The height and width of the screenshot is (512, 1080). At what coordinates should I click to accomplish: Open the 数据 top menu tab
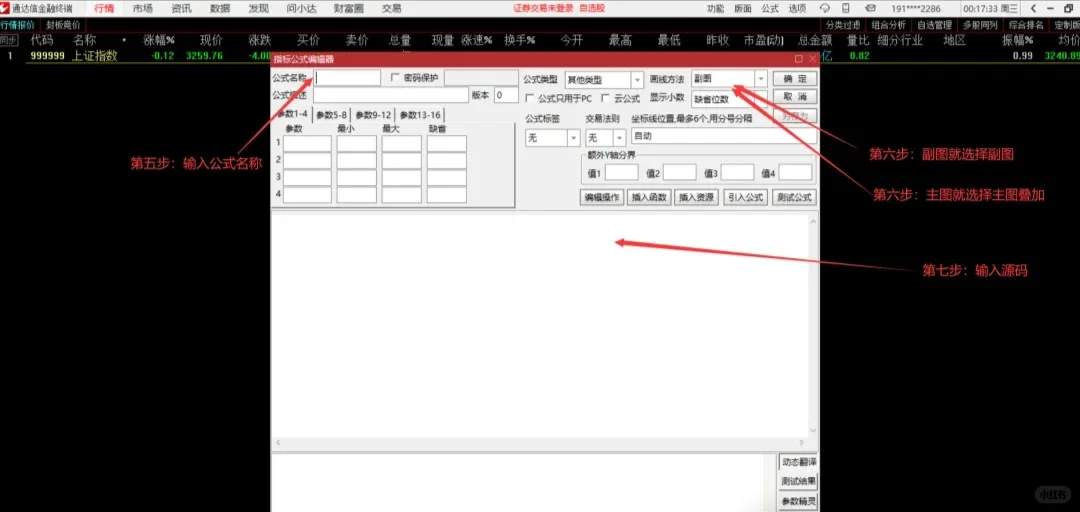[220, 8]
